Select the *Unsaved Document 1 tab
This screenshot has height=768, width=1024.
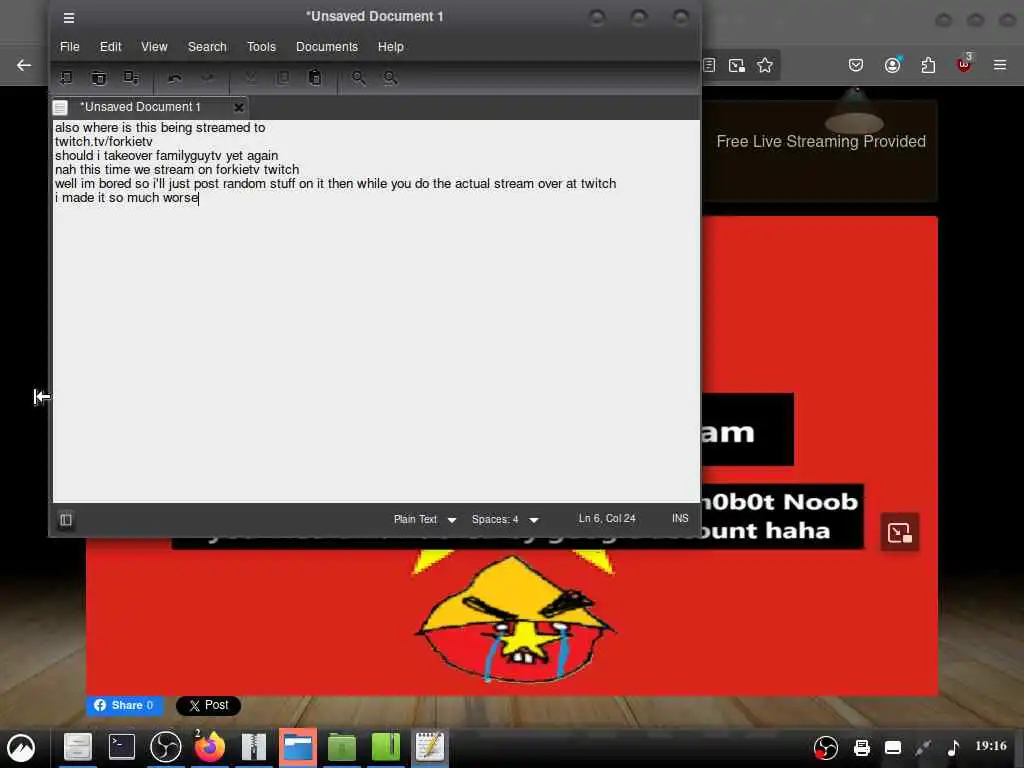pyautogui.click(x=140, y=107)
